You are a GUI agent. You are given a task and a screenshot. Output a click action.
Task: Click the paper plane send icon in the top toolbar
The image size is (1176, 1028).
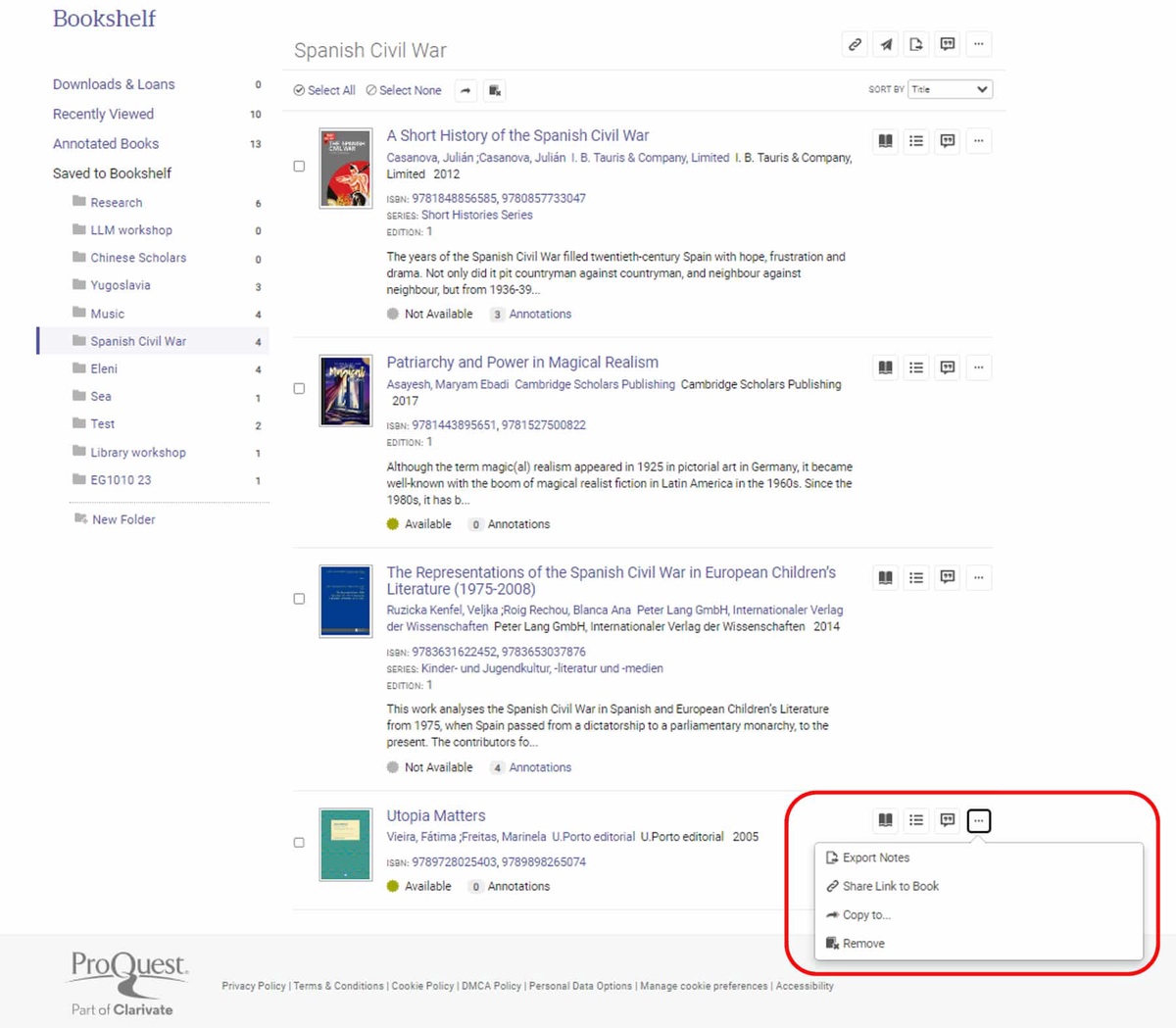(885, 43)
